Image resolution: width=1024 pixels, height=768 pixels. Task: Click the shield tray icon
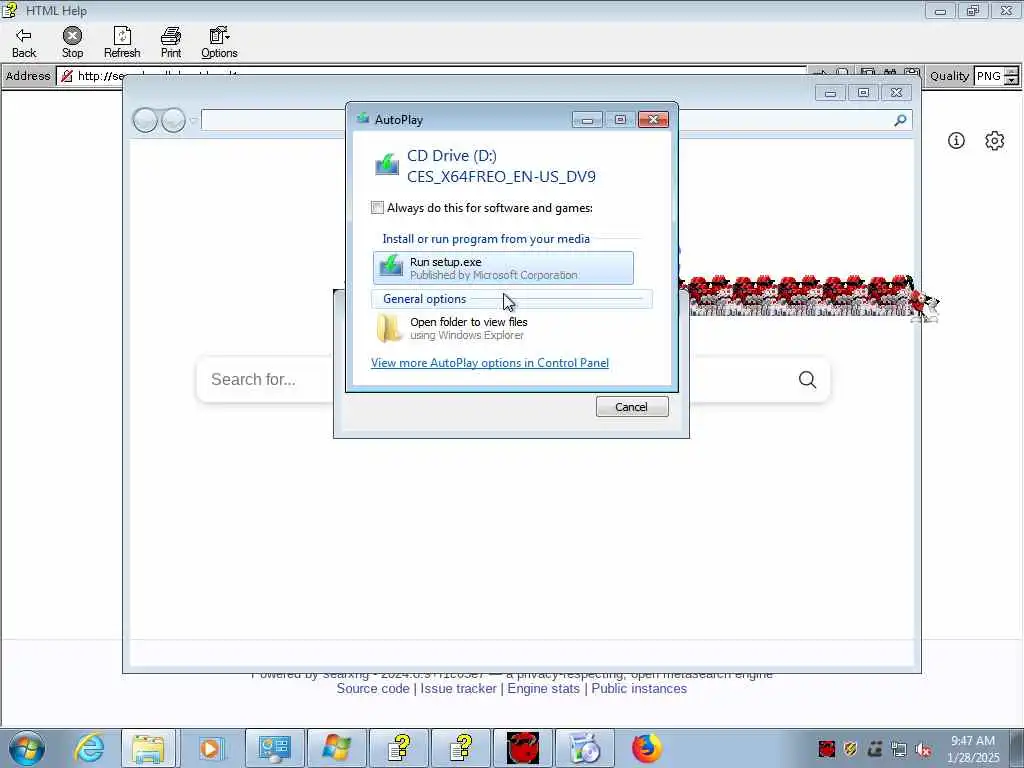pos(850,749)
